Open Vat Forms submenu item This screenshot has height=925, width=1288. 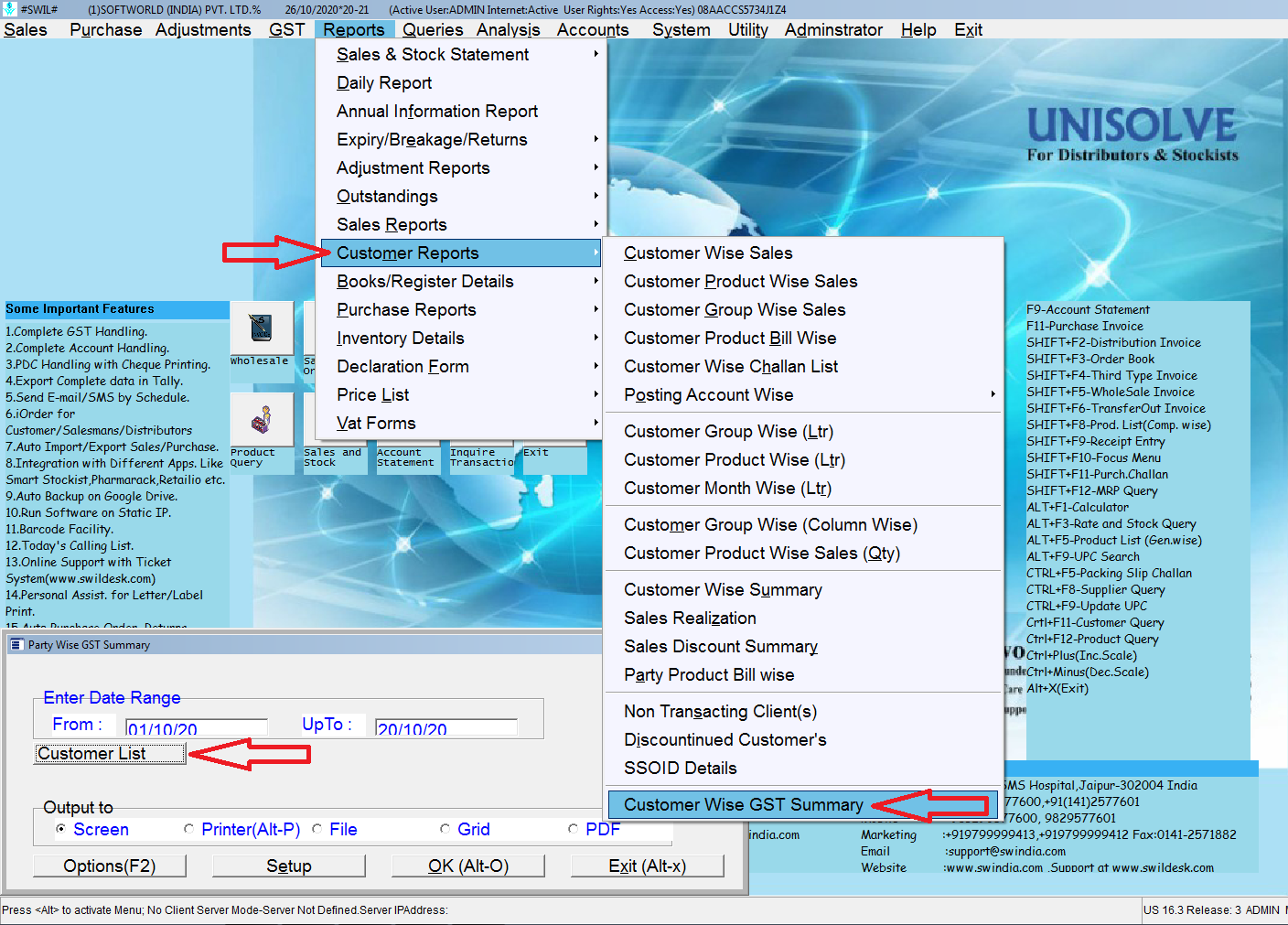click(461, 423)
